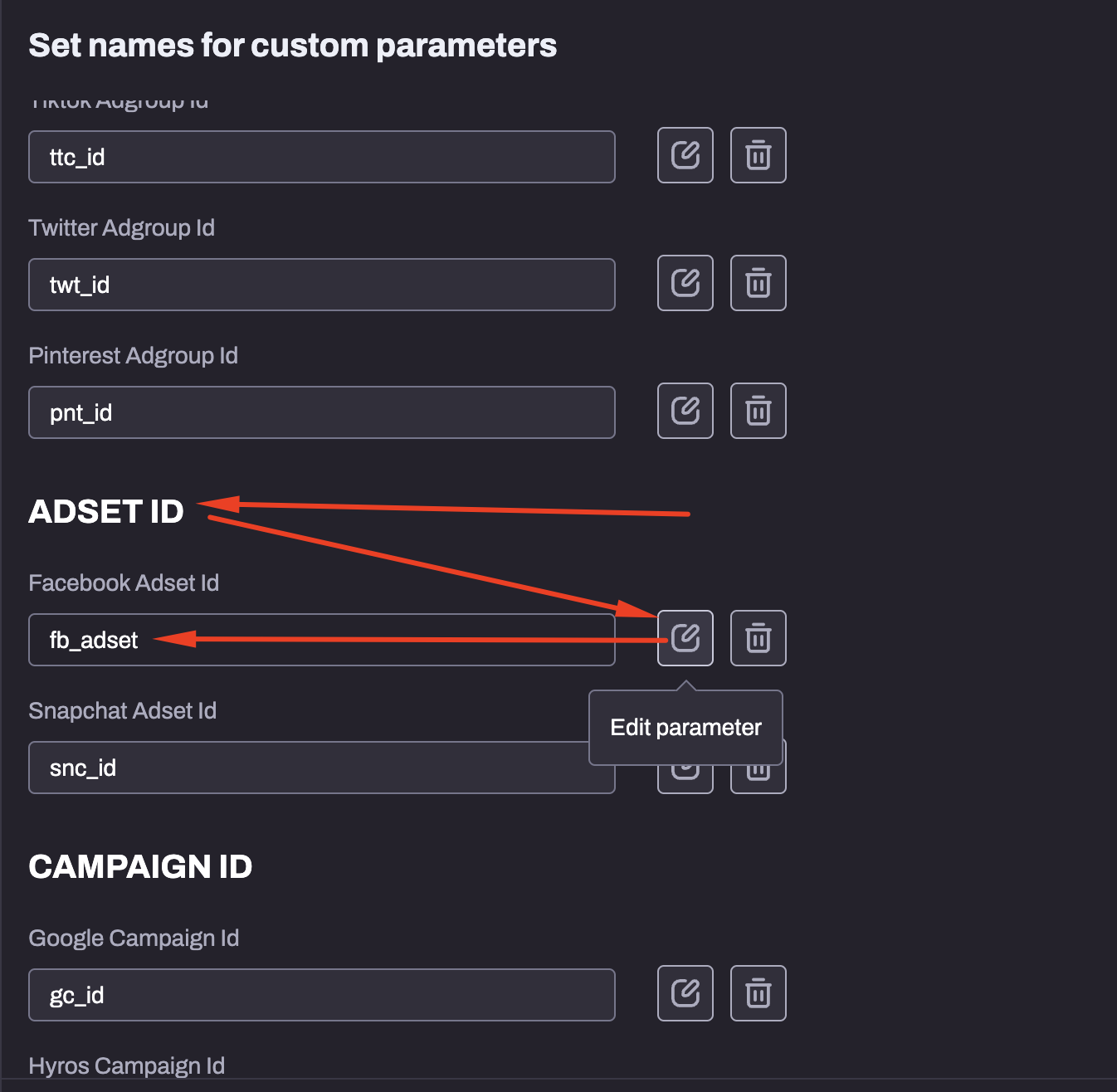Delete the Twitter Adgroup Id parameter

[x=757, y=283]
